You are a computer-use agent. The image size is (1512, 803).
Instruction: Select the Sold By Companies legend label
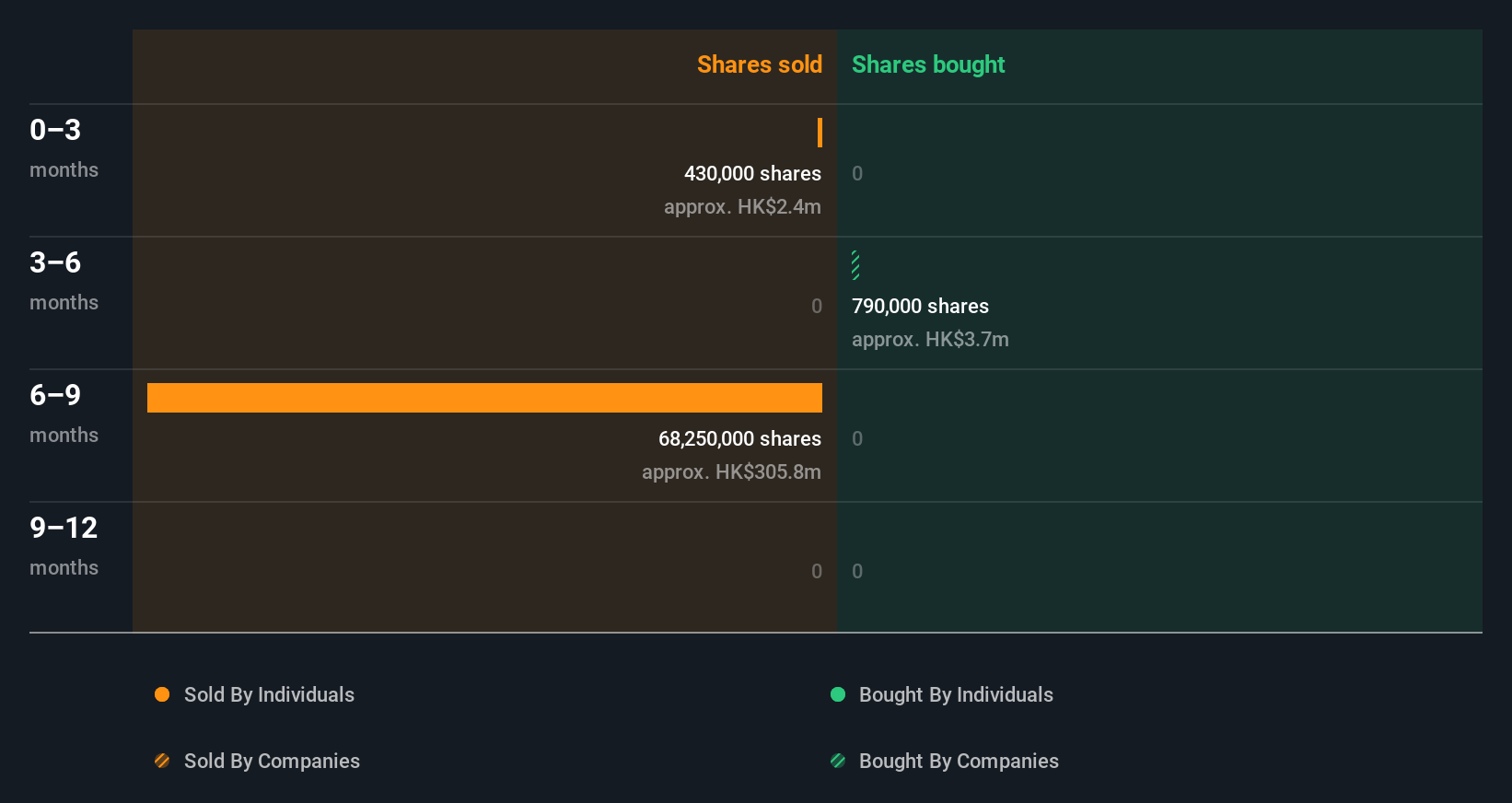pyautogui.click(x=272, y=762)
